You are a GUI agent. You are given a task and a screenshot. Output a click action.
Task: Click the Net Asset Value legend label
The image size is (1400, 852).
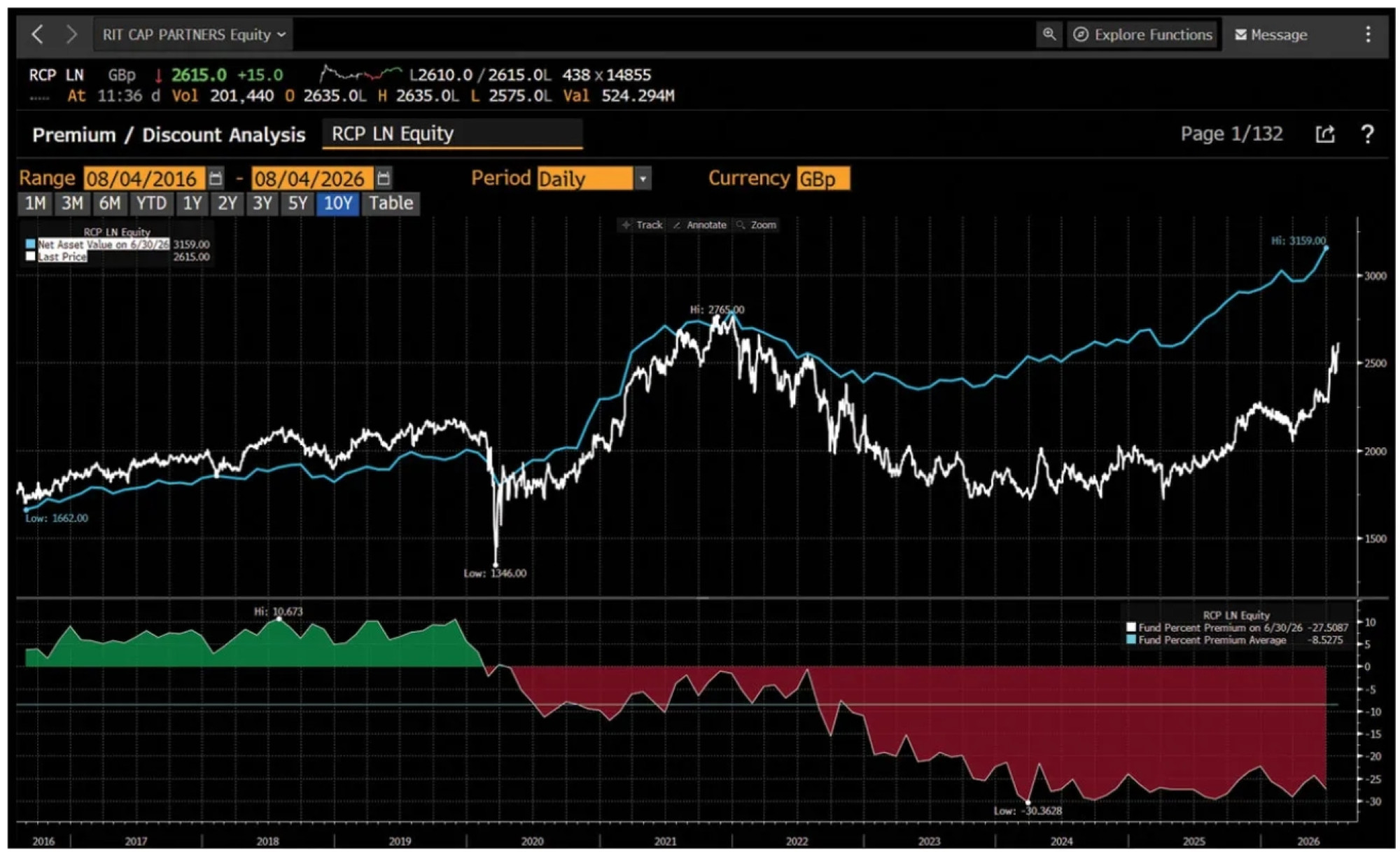coord(104,244)
